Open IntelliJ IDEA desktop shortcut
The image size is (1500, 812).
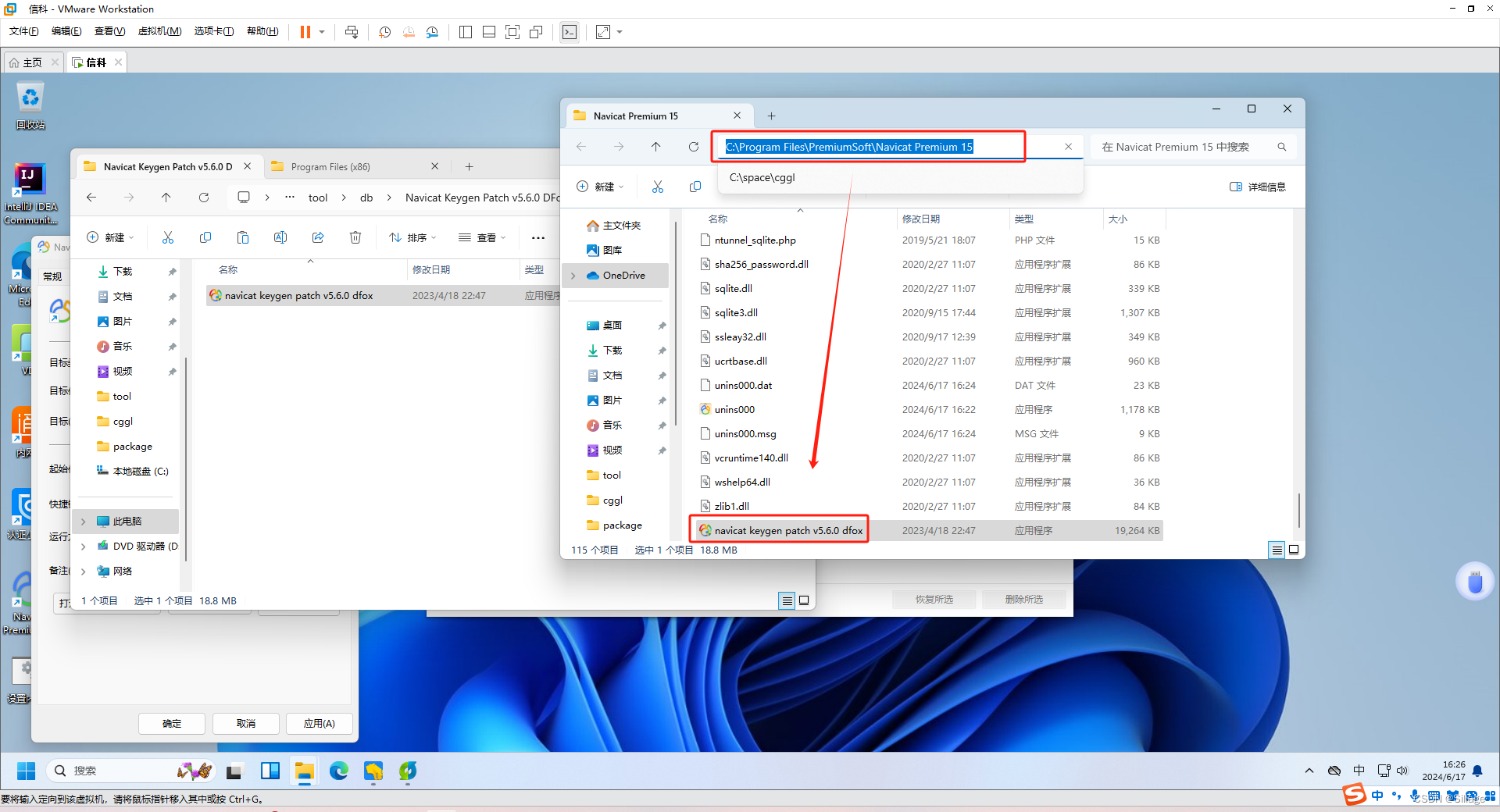click(30, 194)
